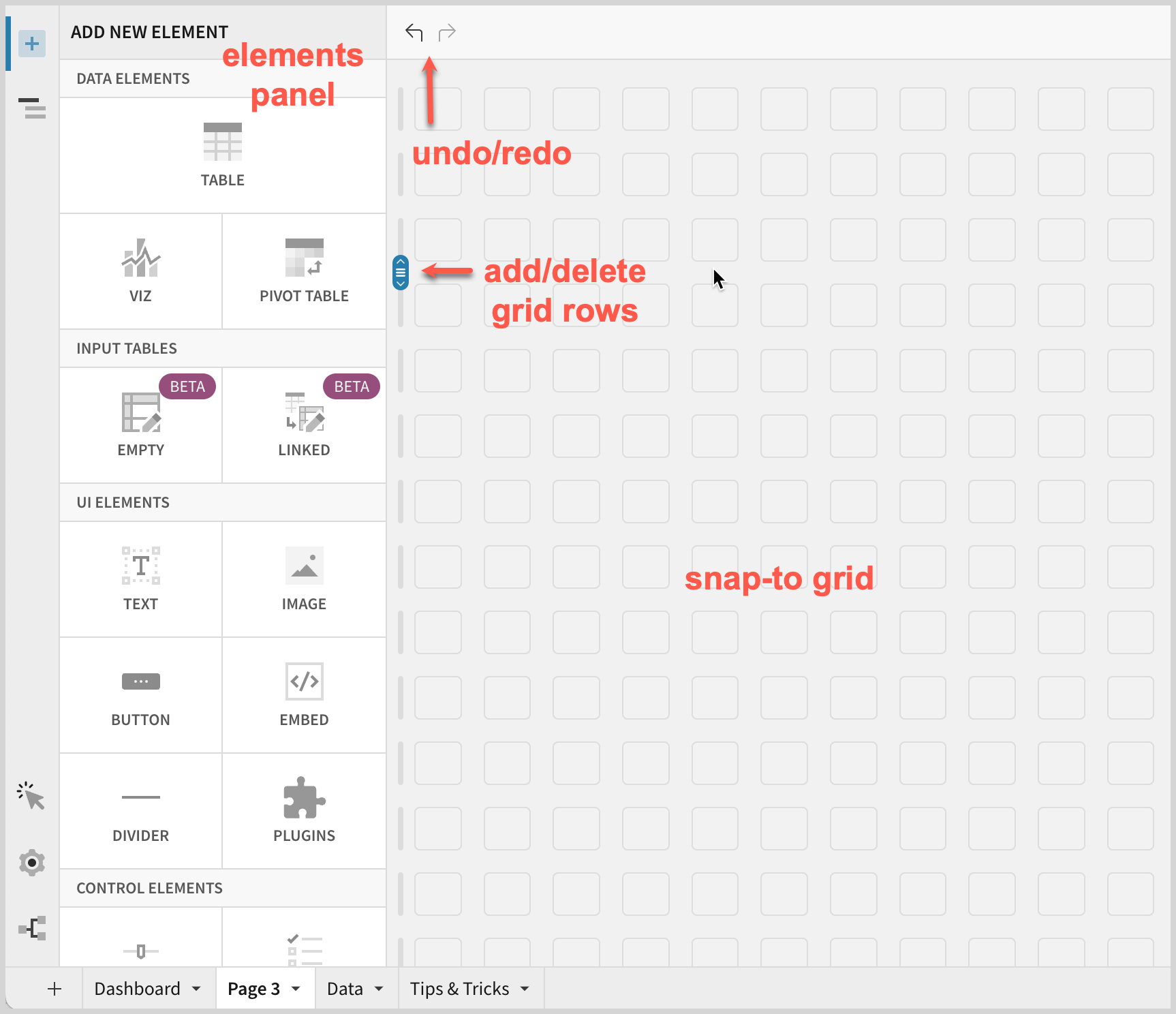This screenshot has height=1014, width=1176.
Task: Add a new page with plus button
Action: tap(55, 989)
